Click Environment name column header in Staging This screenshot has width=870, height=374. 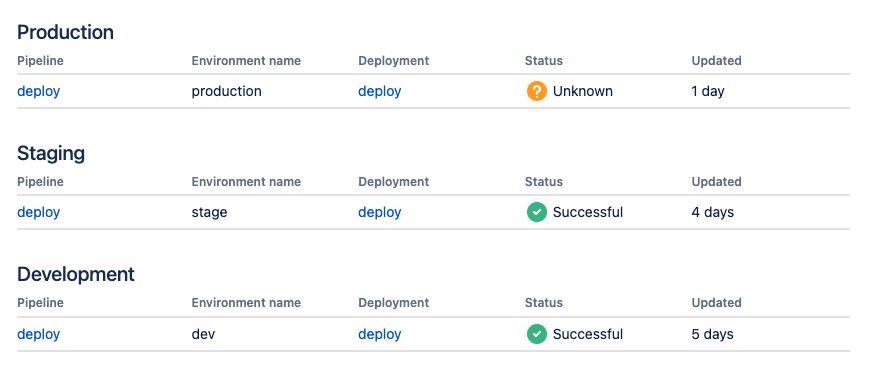click(x=246, y=181)
